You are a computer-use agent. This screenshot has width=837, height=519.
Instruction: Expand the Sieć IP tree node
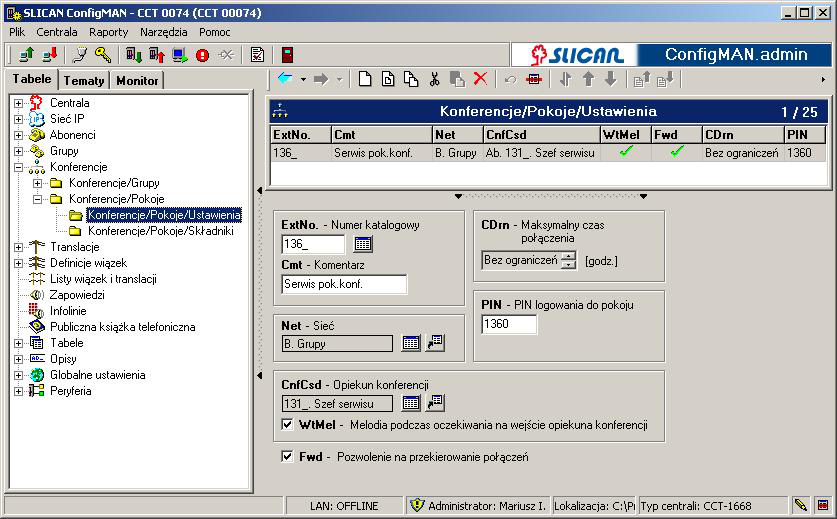tap(18, 119)
